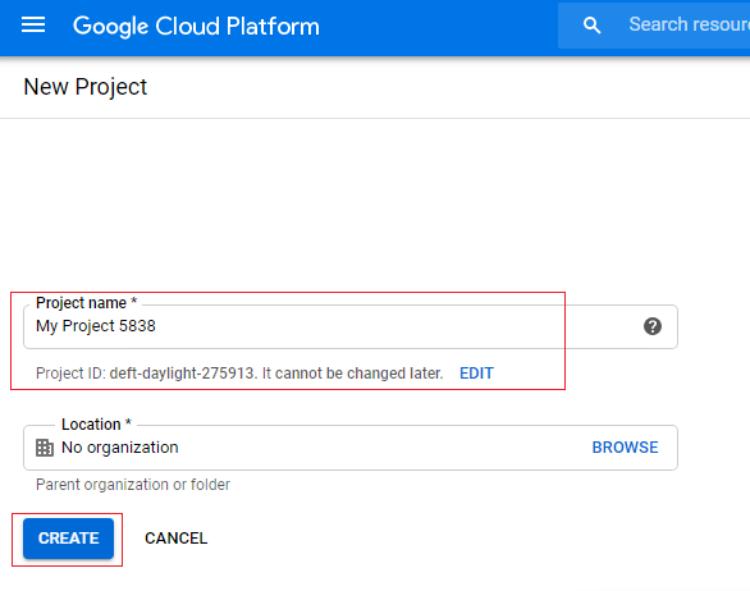Click the Project name label
Screen dimensions: 750x591
[87, 303]
